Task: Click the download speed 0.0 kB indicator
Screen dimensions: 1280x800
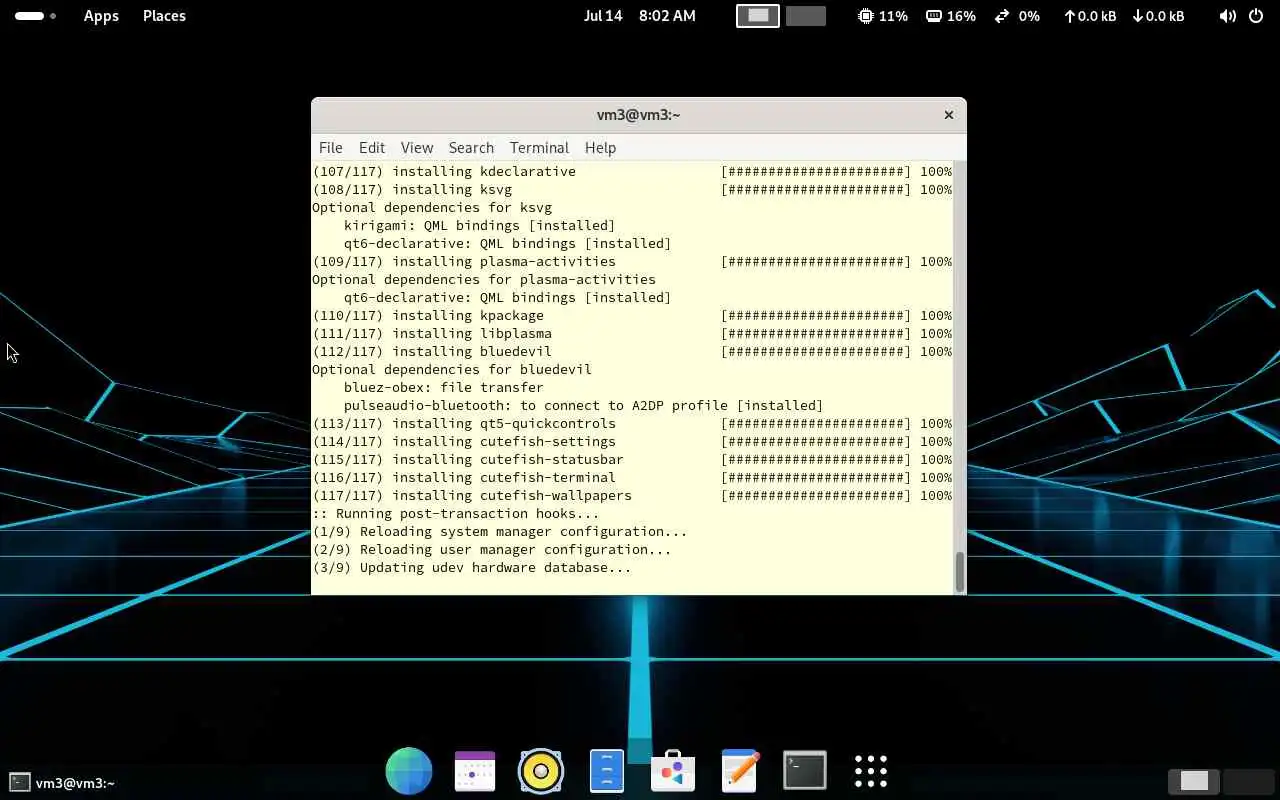Action: [x=1158, y=16]
